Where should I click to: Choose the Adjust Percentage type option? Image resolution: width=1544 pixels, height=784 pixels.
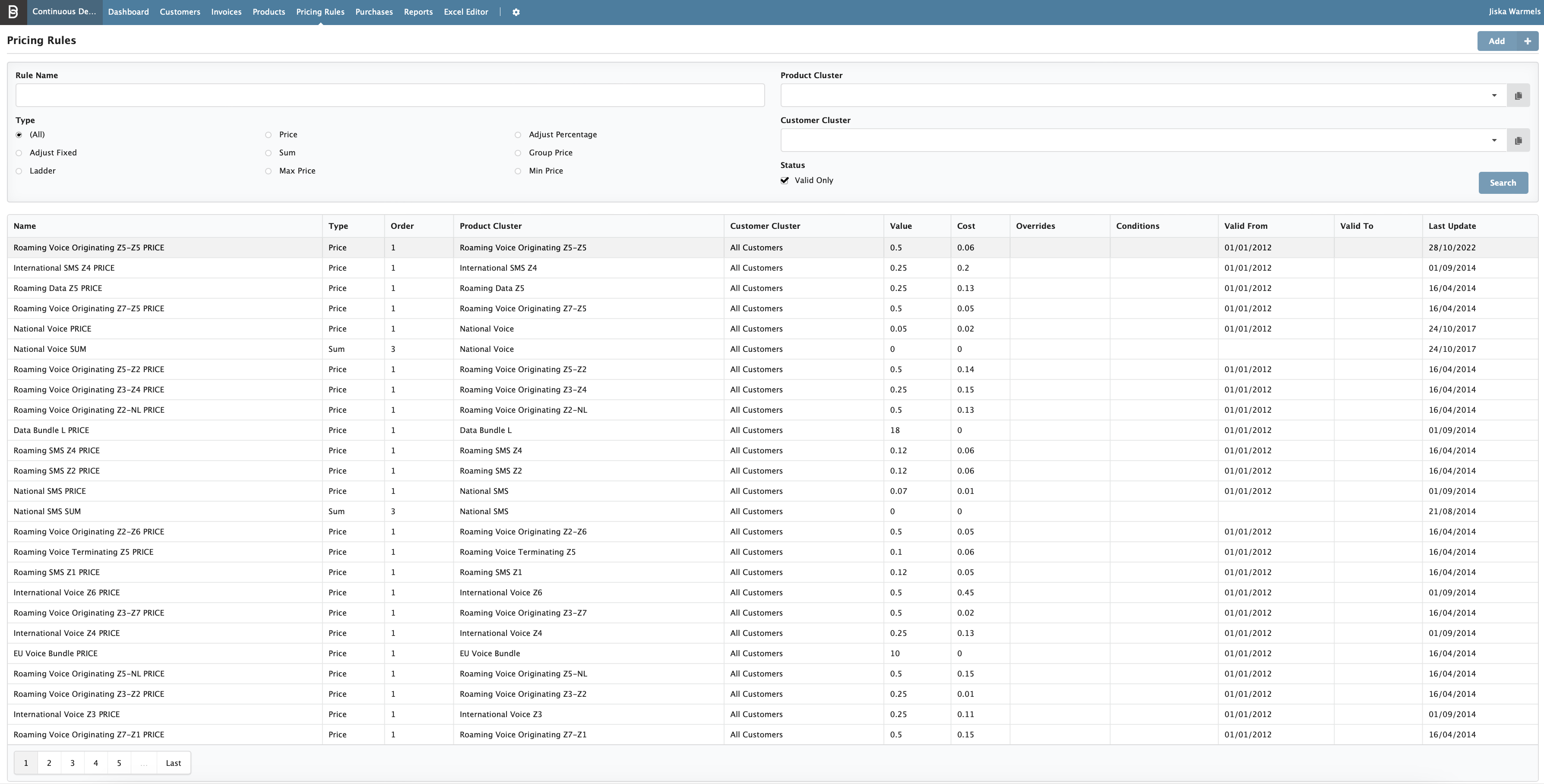tap(518, 135)
